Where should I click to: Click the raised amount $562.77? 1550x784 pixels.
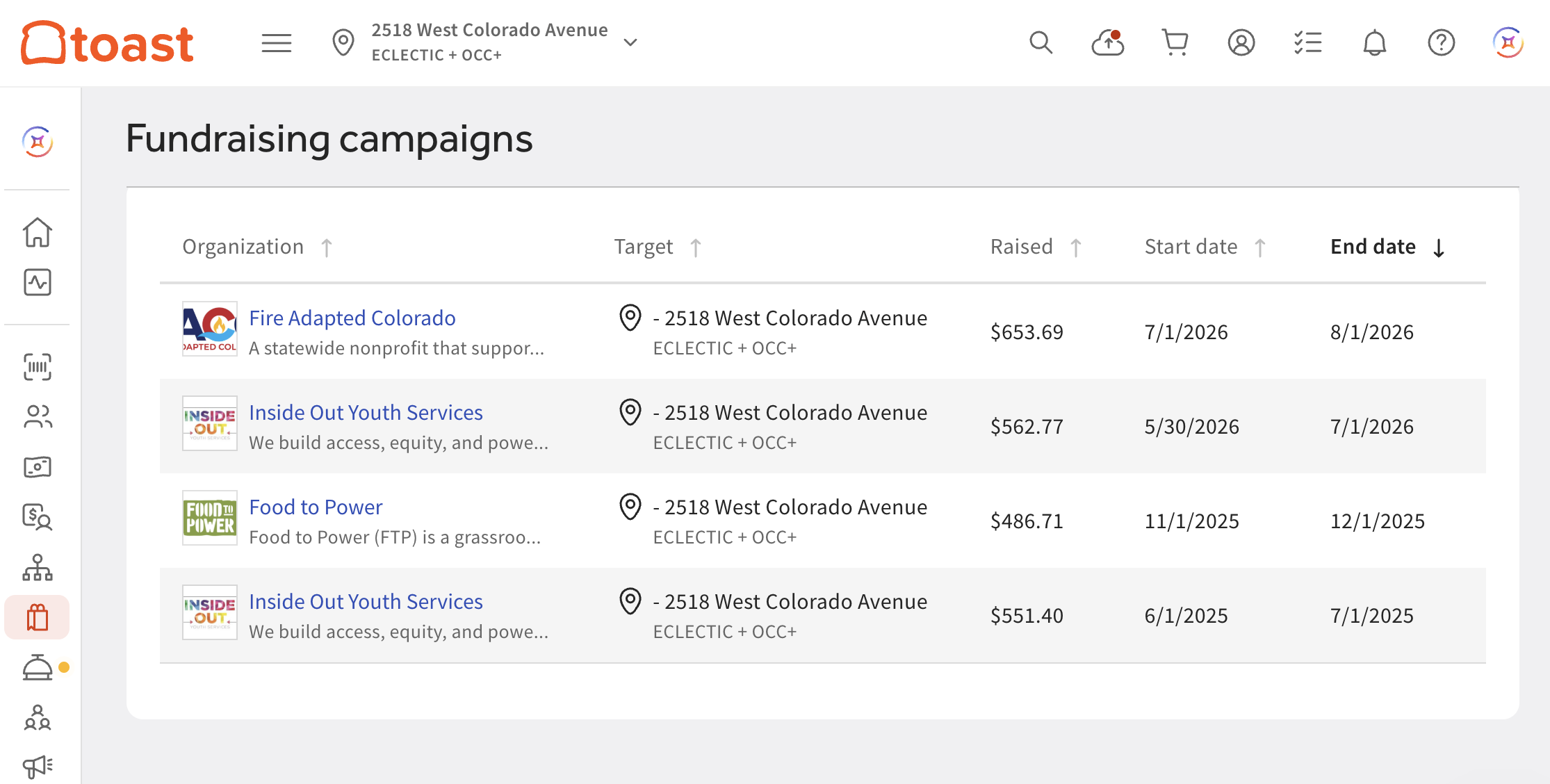click(1027, 426)
